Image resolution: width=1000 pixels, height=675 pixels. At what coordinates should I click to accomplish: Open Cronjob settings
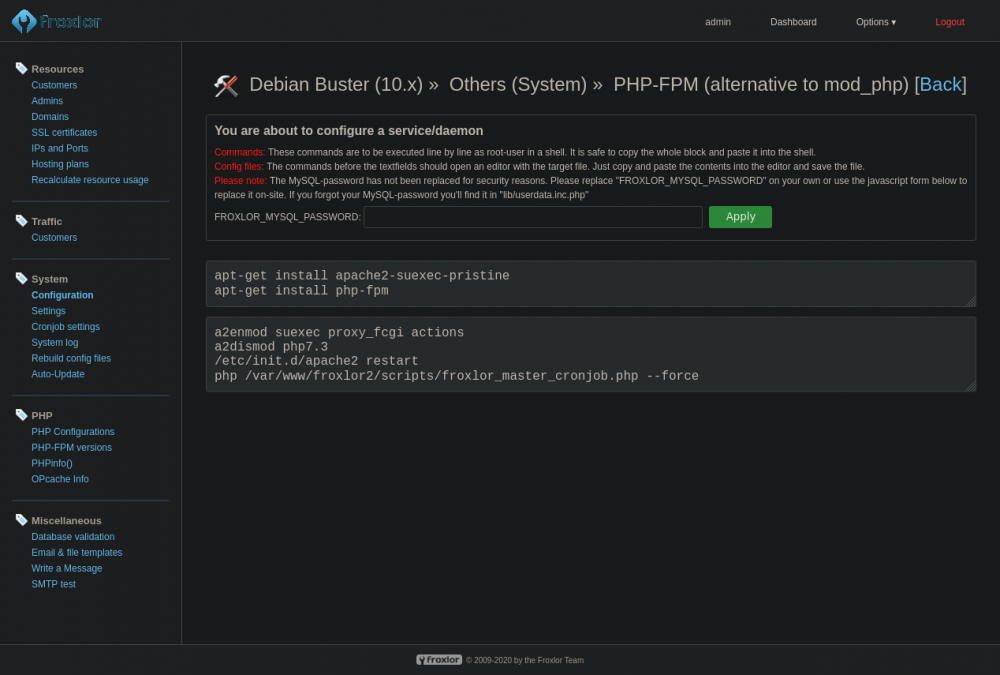(x=66, y=327)
